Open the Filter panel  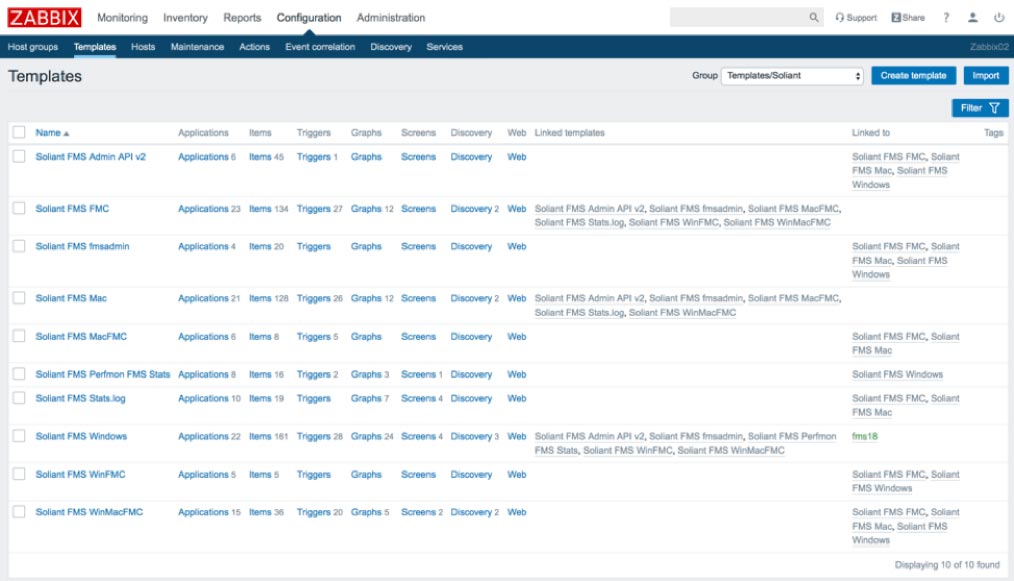click(x=980, y=108)
